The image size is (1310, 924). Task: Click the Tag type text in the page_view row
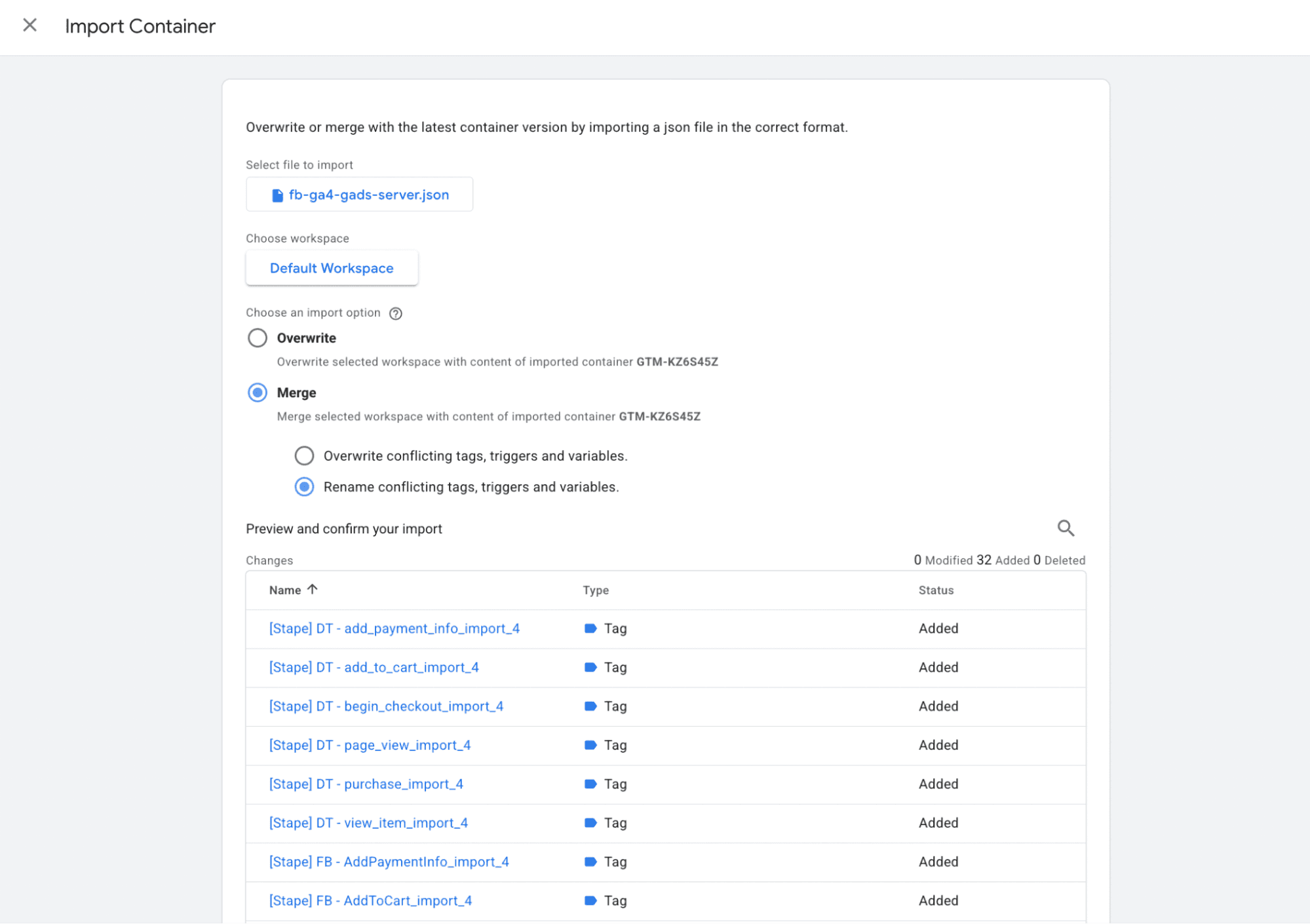pos(615,745)
